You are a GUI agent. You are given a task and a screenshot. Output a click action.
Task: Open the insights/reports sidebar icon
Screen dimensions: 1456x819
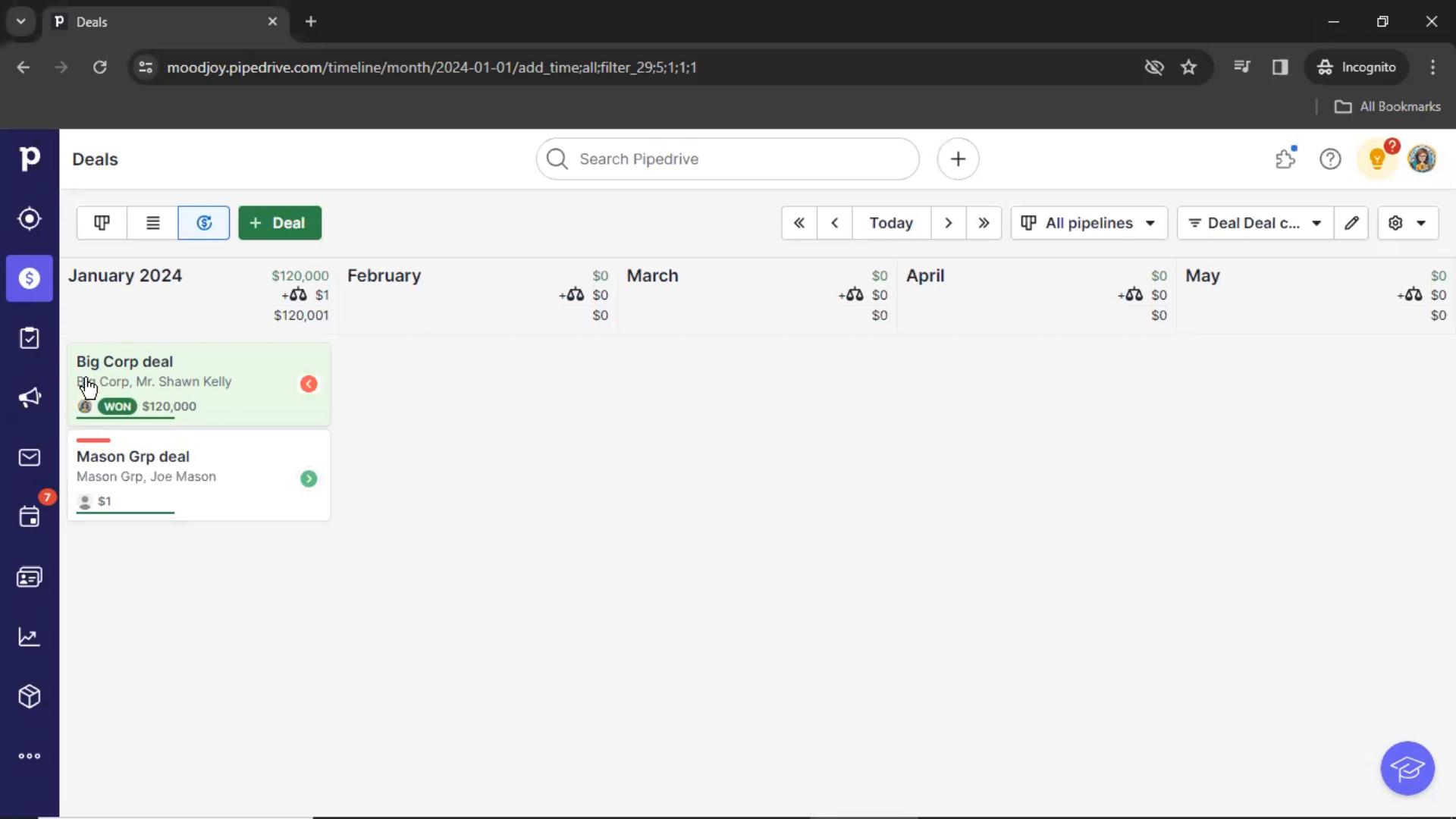(29, 637)
